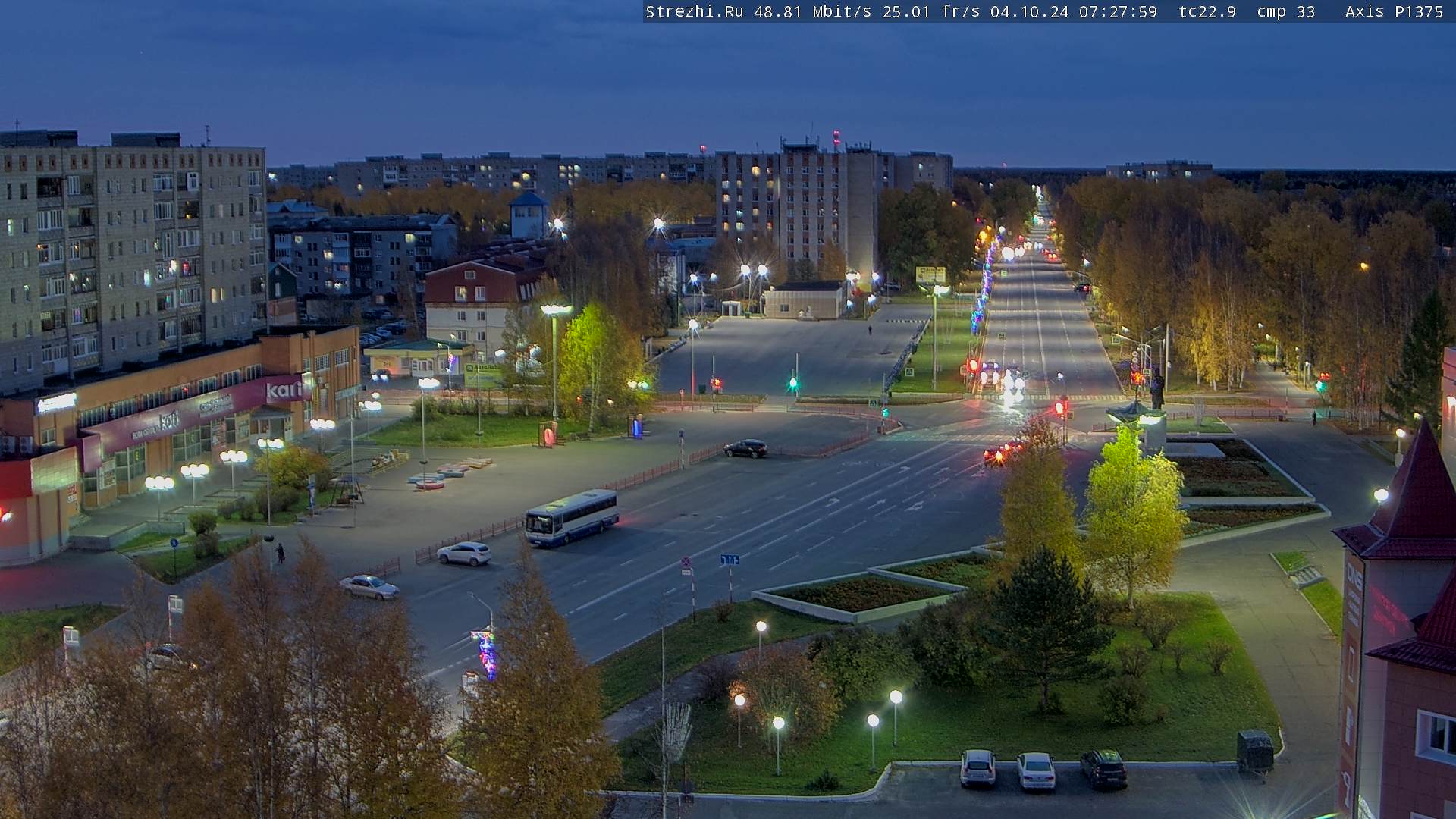1456x819 pixels.
Task: Click the 07:27:59 time stamp
Action: click(x=1118, y=11)
